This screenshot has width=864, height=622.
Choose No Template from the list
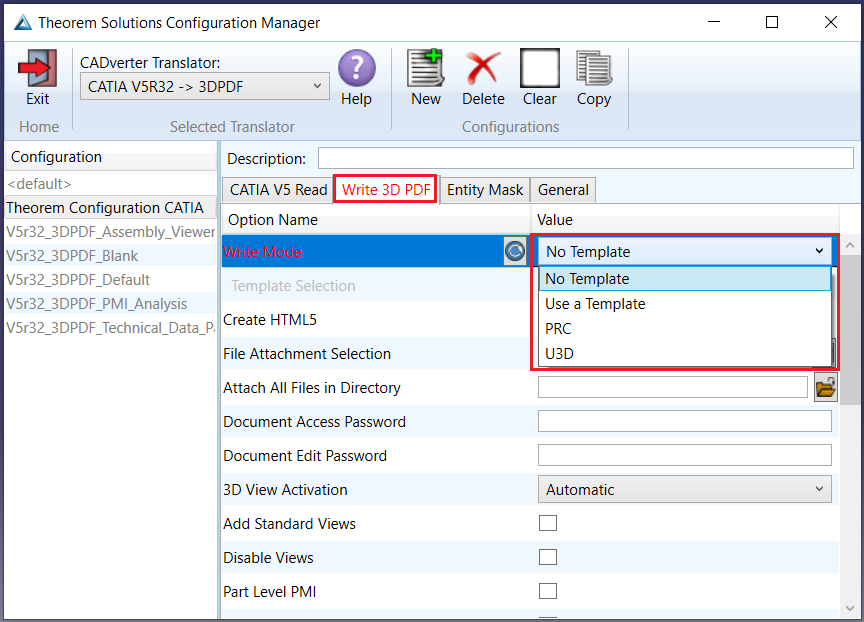[x=684, y=279]
